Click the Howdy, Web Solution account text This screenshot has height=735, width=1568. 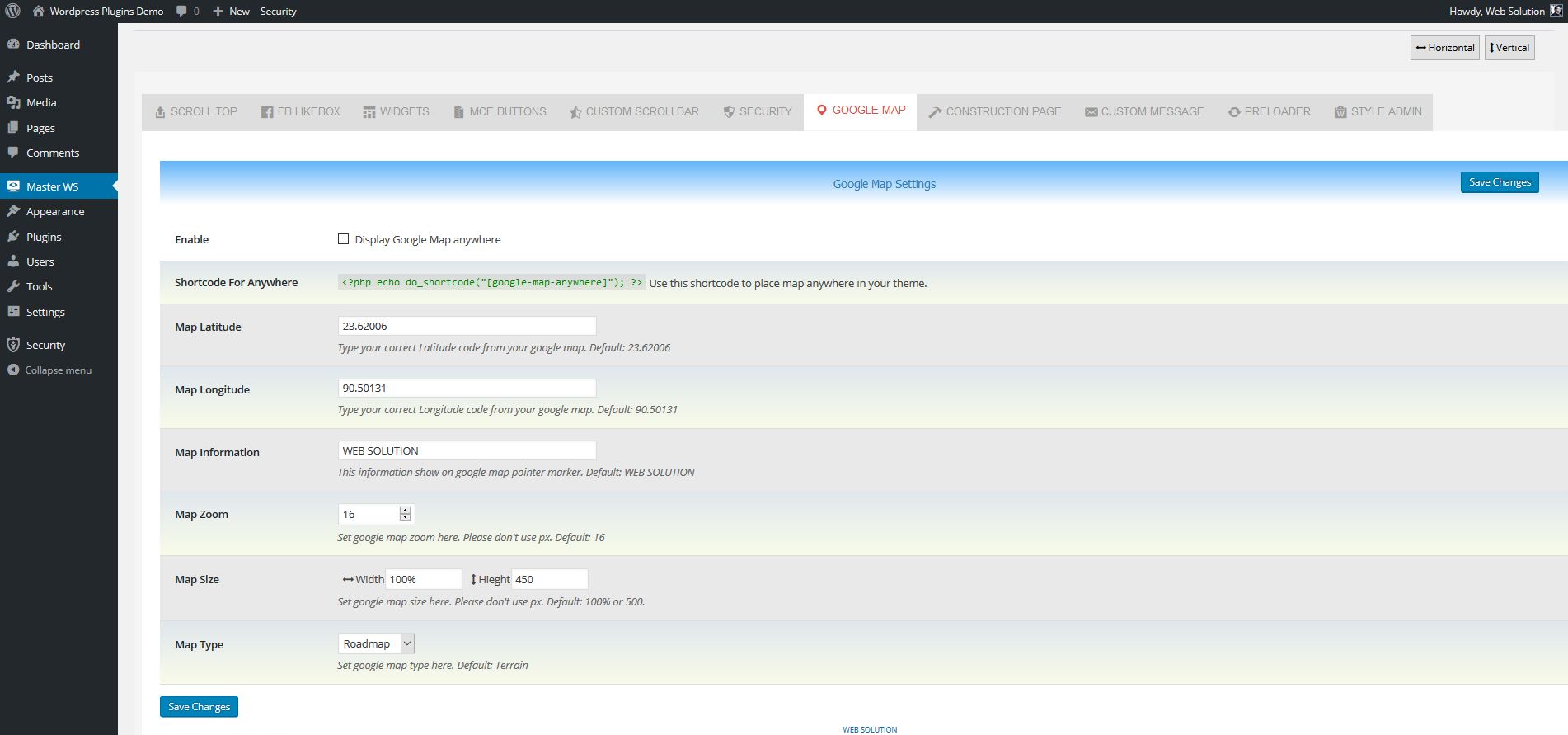pos(1497,12)
